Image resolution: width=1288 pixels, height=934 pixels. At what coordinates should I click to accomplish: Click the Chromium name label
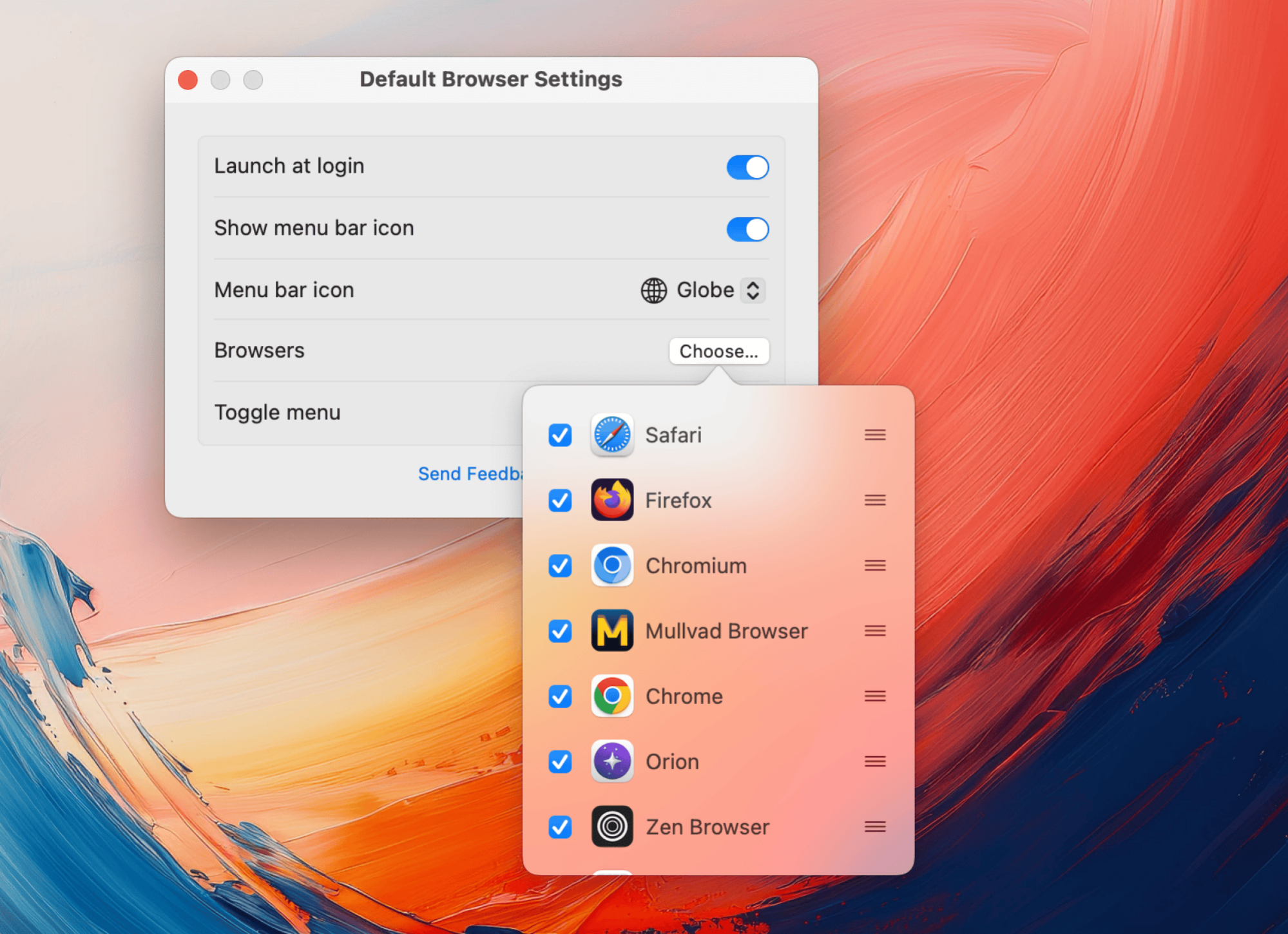696,566
